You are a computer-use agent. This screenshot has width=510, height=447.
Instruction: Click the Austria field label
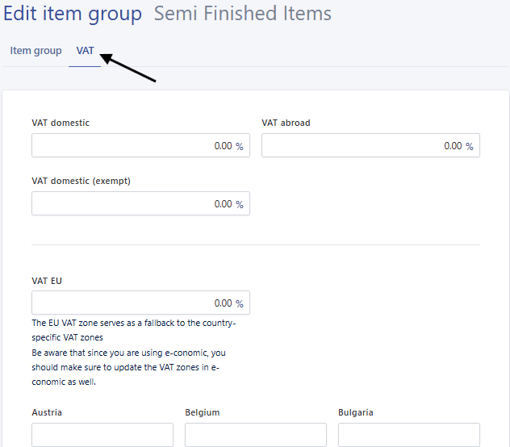pos(47,412)
